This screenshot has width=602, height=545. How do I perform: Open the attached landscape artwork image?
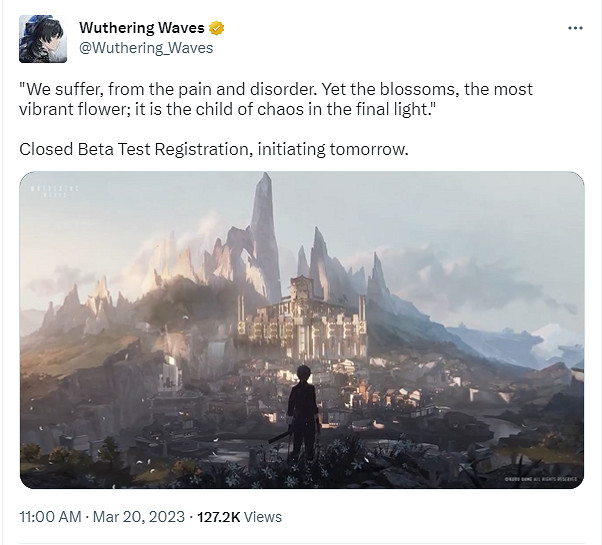click(301, 330)
